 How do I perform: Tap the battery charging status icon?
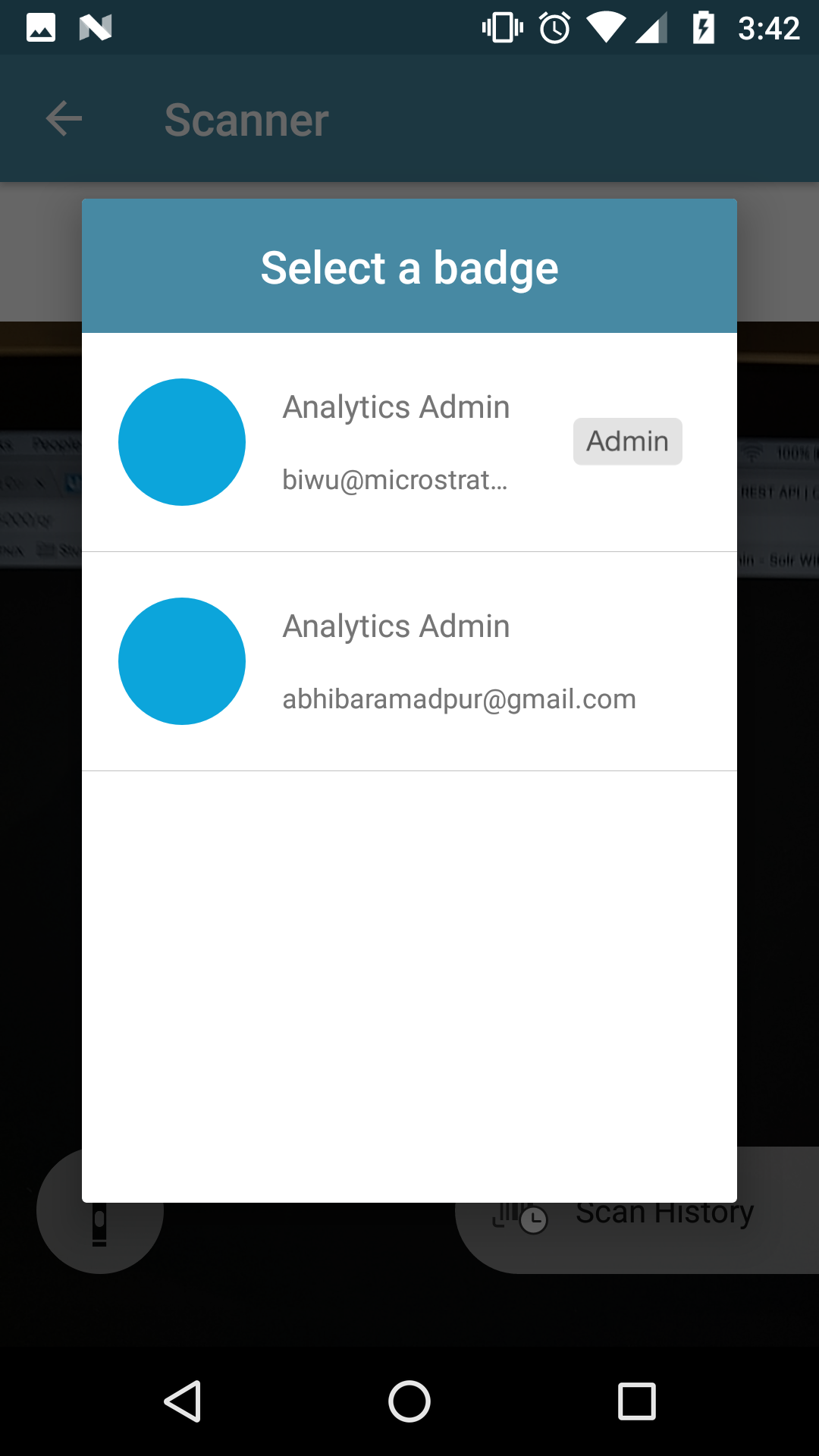(x=704, y=28)
